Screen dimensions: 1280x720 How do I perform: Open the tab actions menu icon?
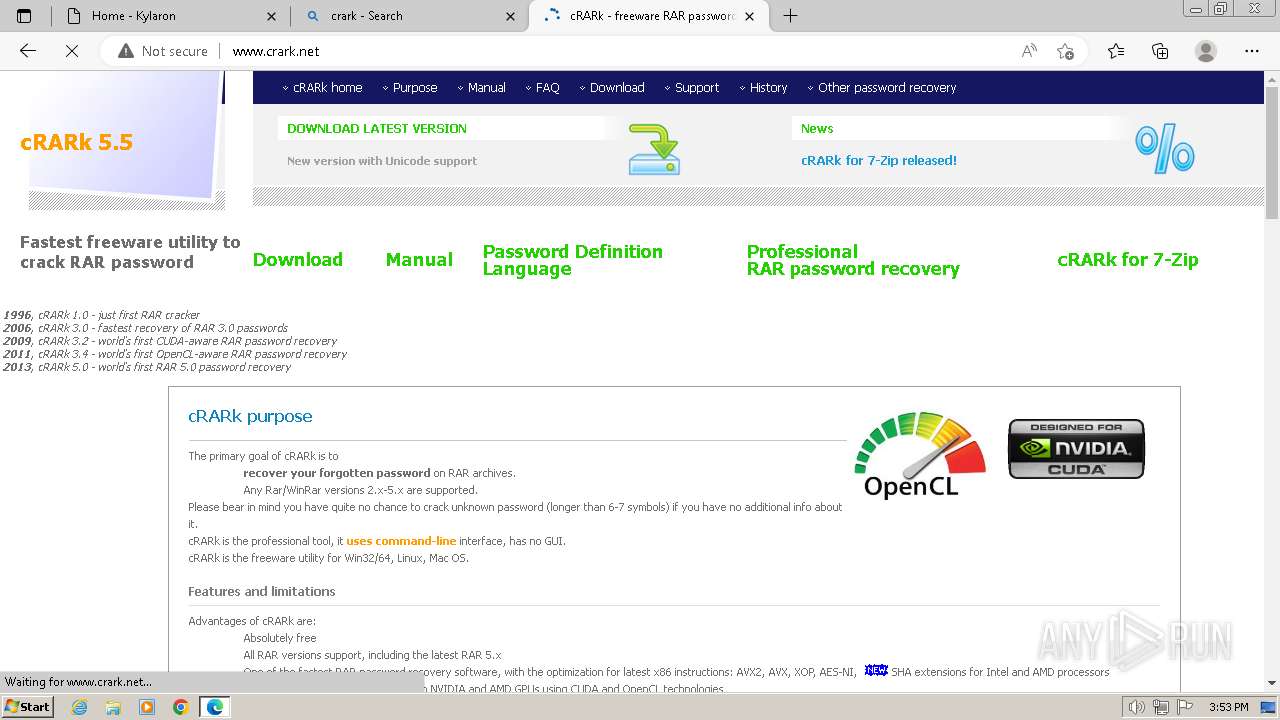click(x=24, y=16)
